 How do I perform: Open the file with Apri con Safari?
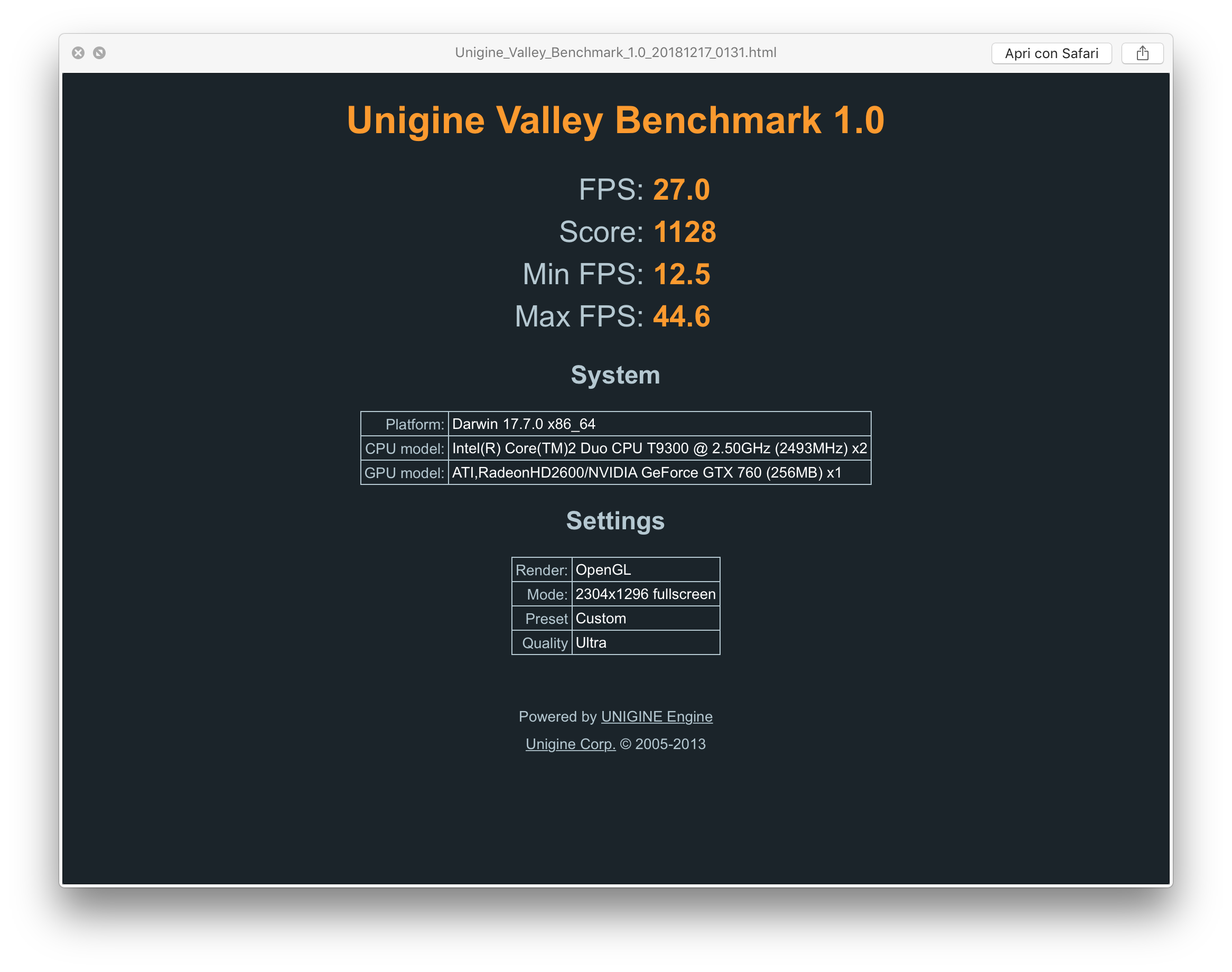pos(1051,53)
